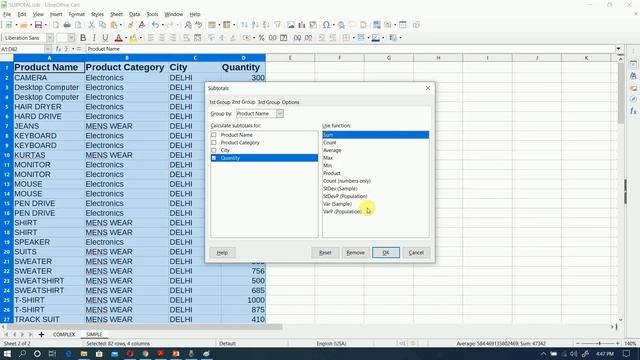The width and height of the screenshot is (640, 360).
Task: Click the Format as Percent icon
Action: point(261,38)
